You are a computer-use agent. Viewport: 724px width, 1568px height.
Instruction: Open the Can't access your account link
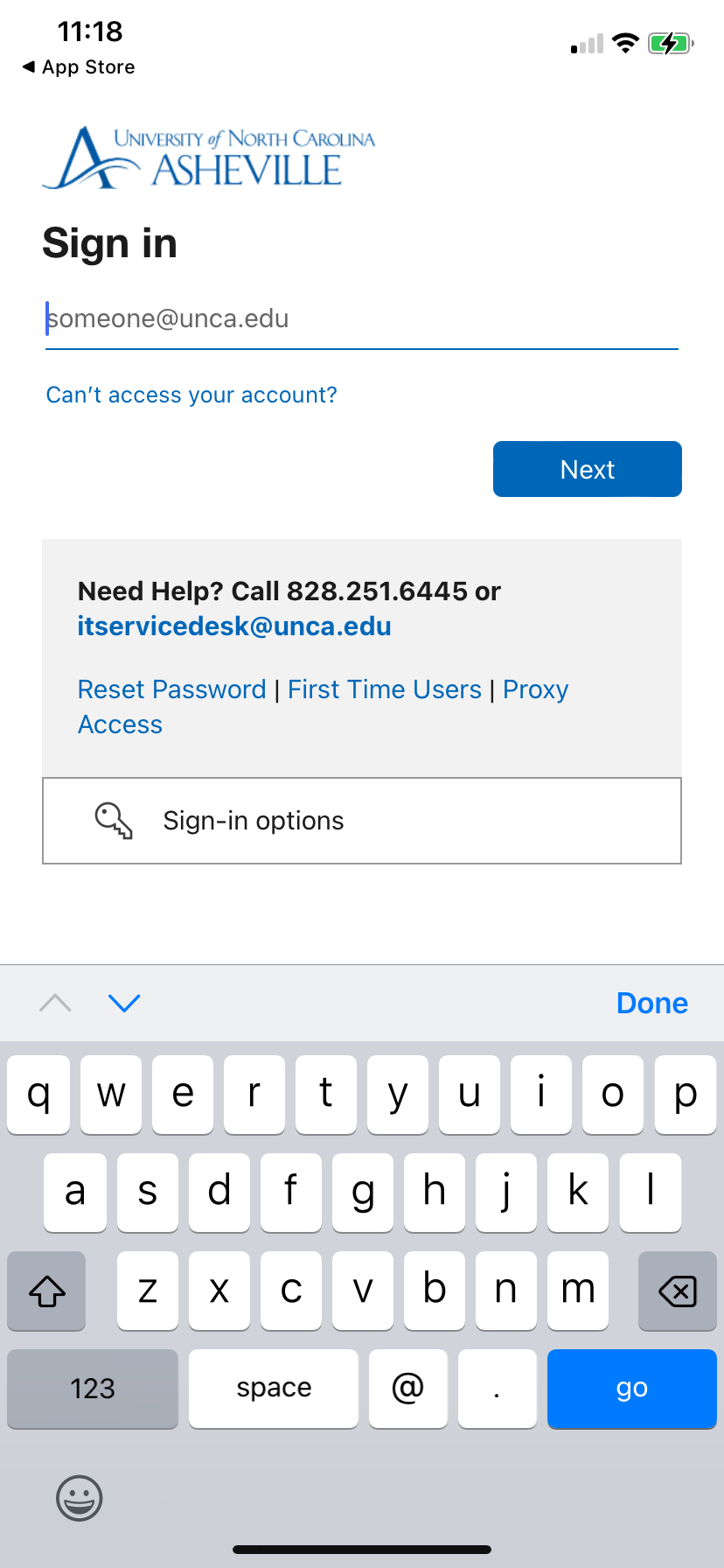click(x=191, y=395)
